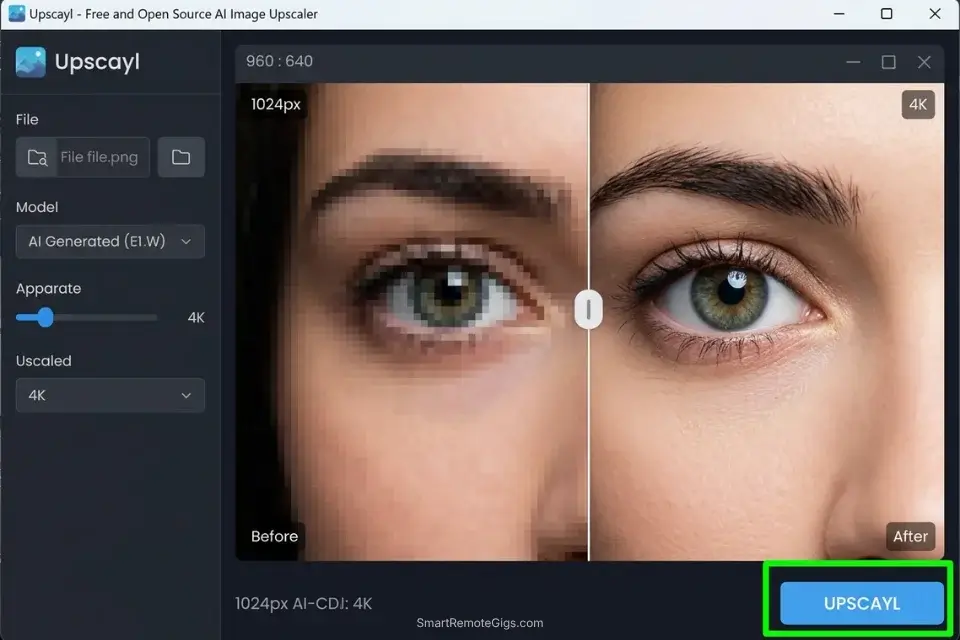The height and width of the screenshot is (640, 960).
Task: Maximize the 960 : 640 preview panel
Action: [888, 62]
